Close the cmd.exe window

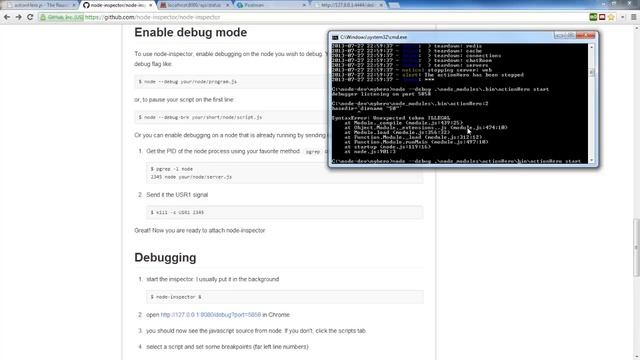coord(586,36)
